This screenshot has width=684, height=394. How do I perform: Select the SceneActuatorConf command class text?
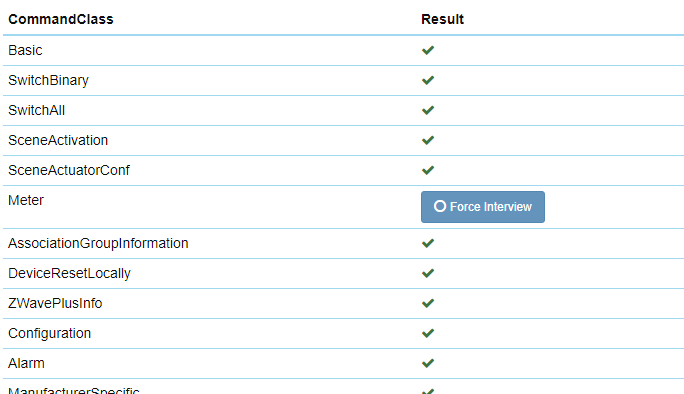[69, 170]
